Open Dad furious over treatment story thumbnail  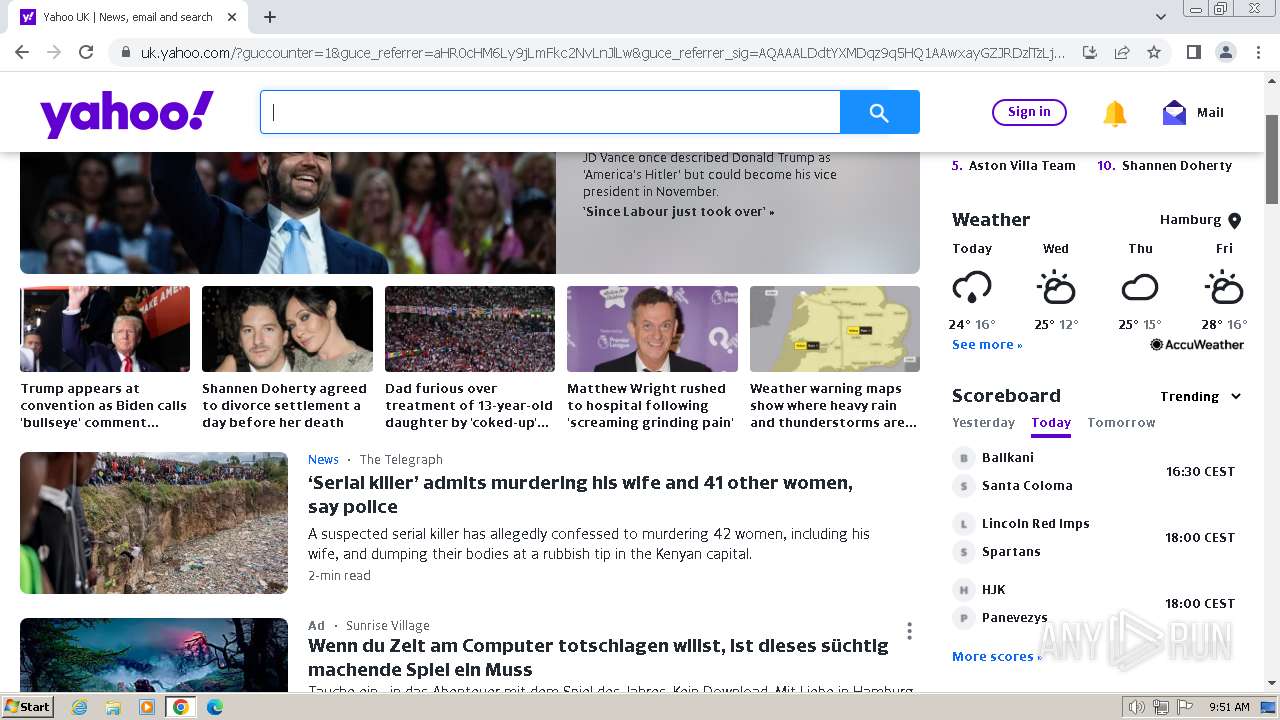(470, 329)
